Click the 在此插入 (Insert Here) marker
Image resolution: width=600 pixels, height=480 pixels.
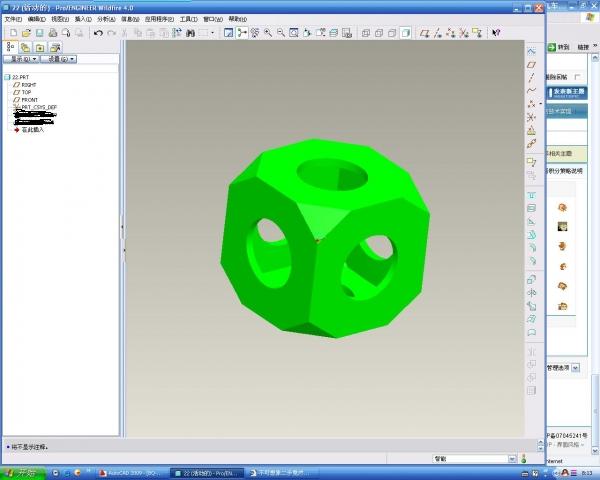tap(29, 130)
